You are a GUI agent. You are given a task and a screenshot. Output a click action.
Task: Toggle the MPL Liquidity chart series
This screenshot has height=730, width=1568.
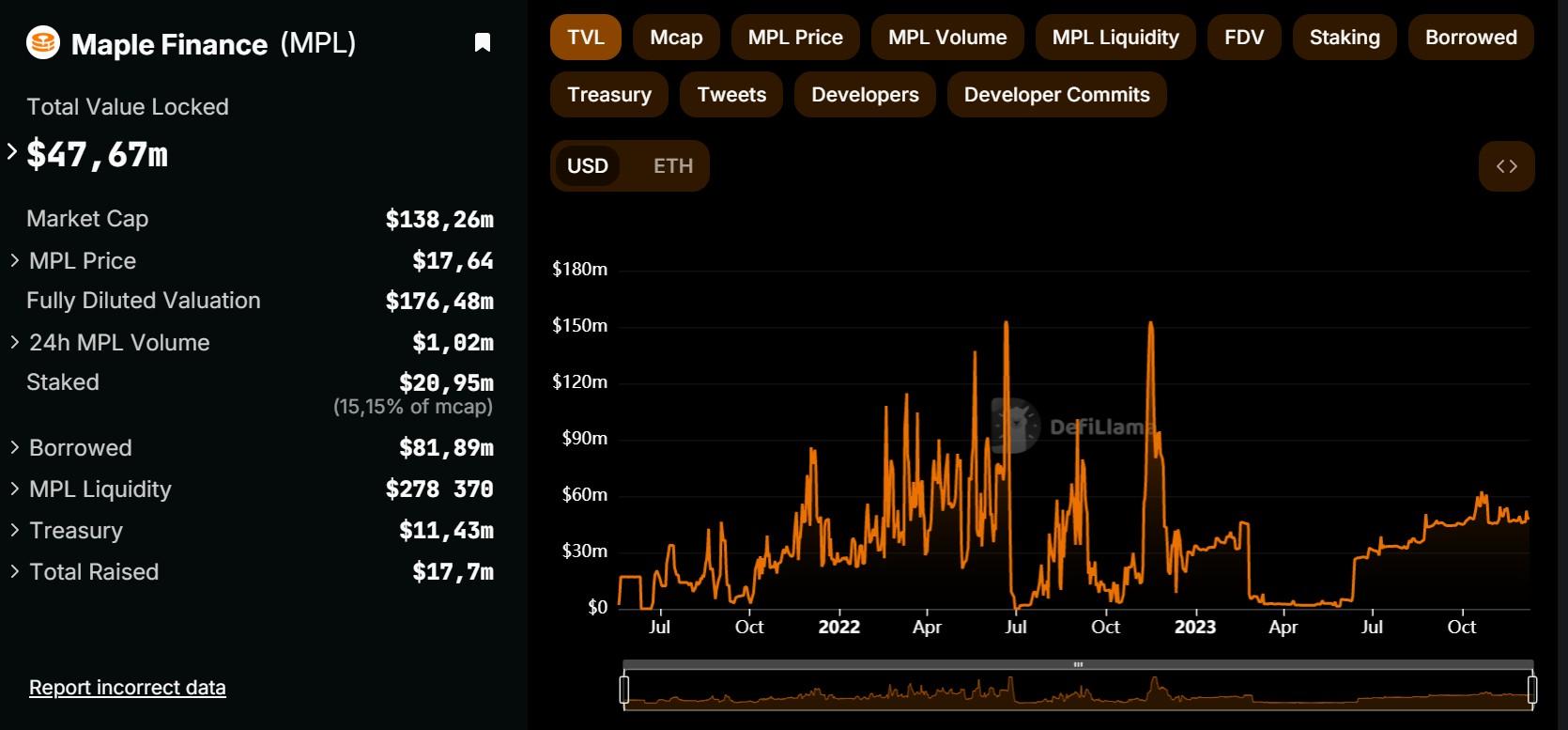[1115, 38]
